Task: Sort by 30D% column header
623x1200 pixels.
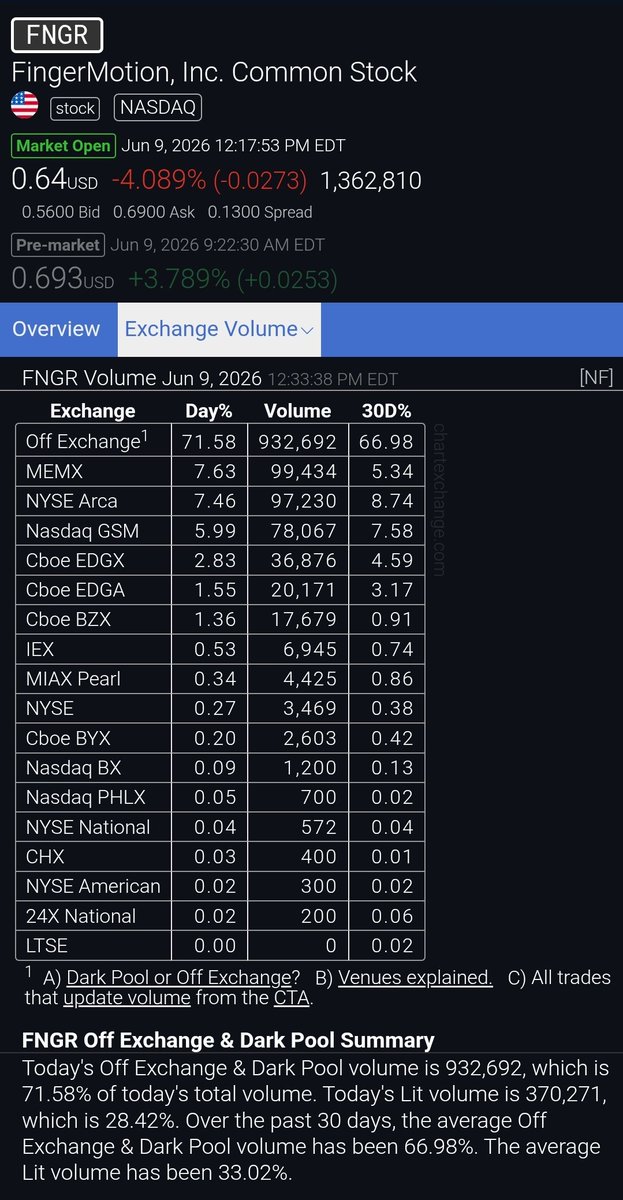Action: pos(386,410)
